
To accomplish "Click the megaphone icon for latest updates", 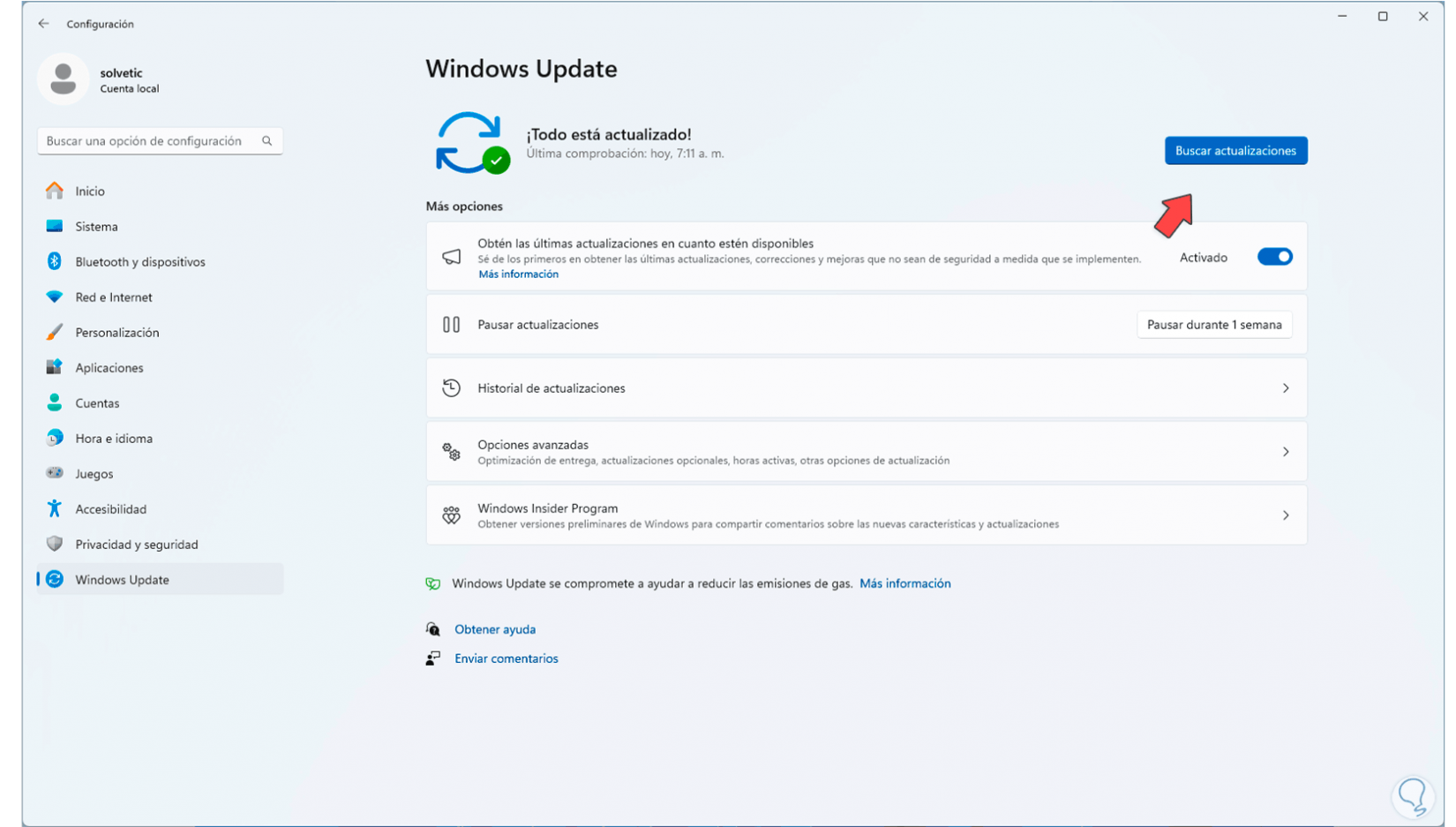I will [451, 257].
